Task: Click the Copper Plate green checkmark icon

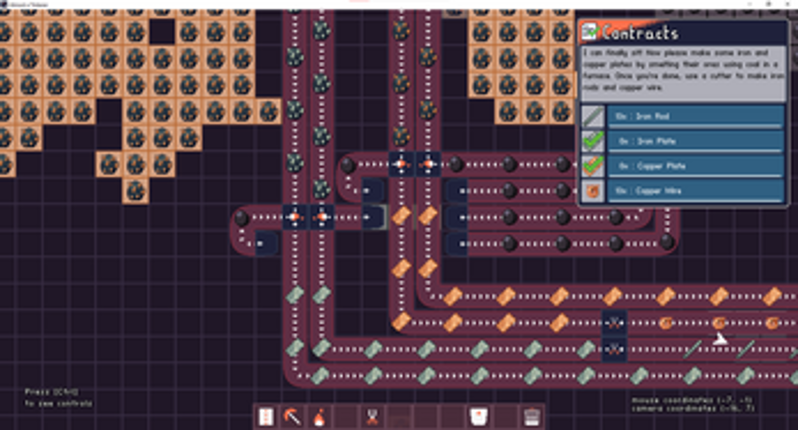Action: pos(593,166)
